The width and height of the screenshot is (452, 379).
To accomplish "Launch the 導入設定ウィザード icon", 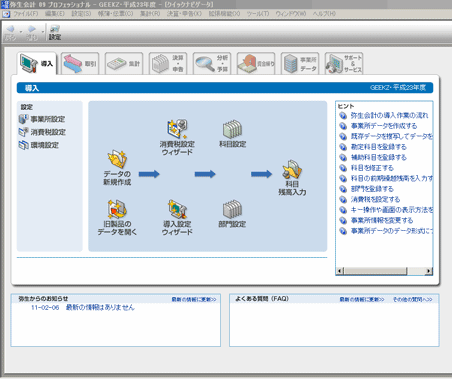I will point(177,218).
